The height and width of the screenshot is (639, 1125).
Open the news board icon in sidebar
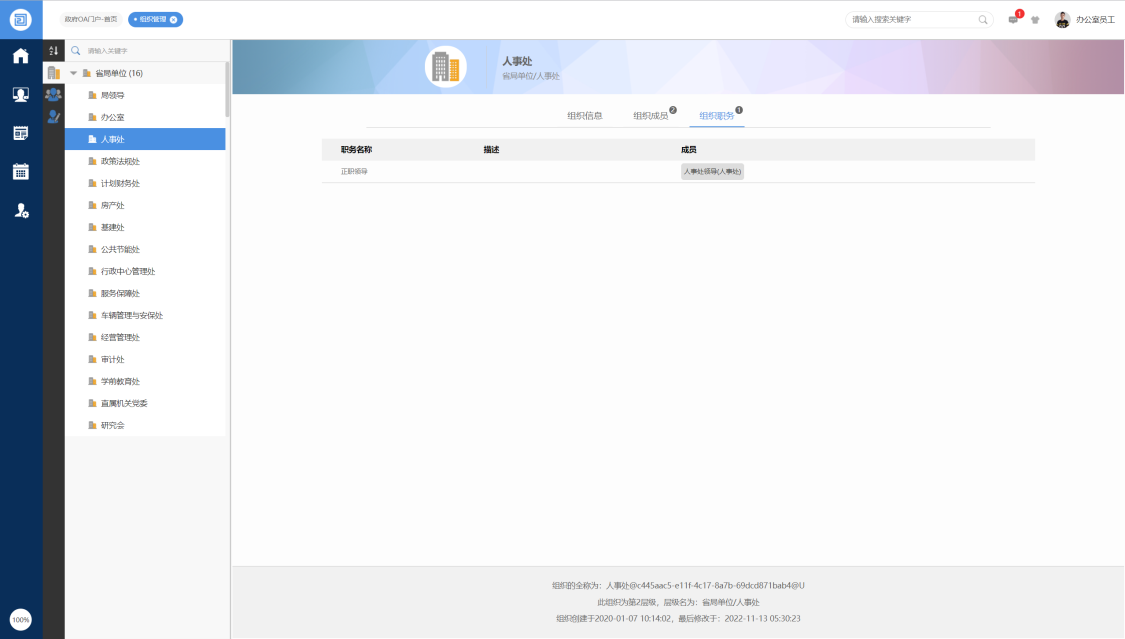20,133
